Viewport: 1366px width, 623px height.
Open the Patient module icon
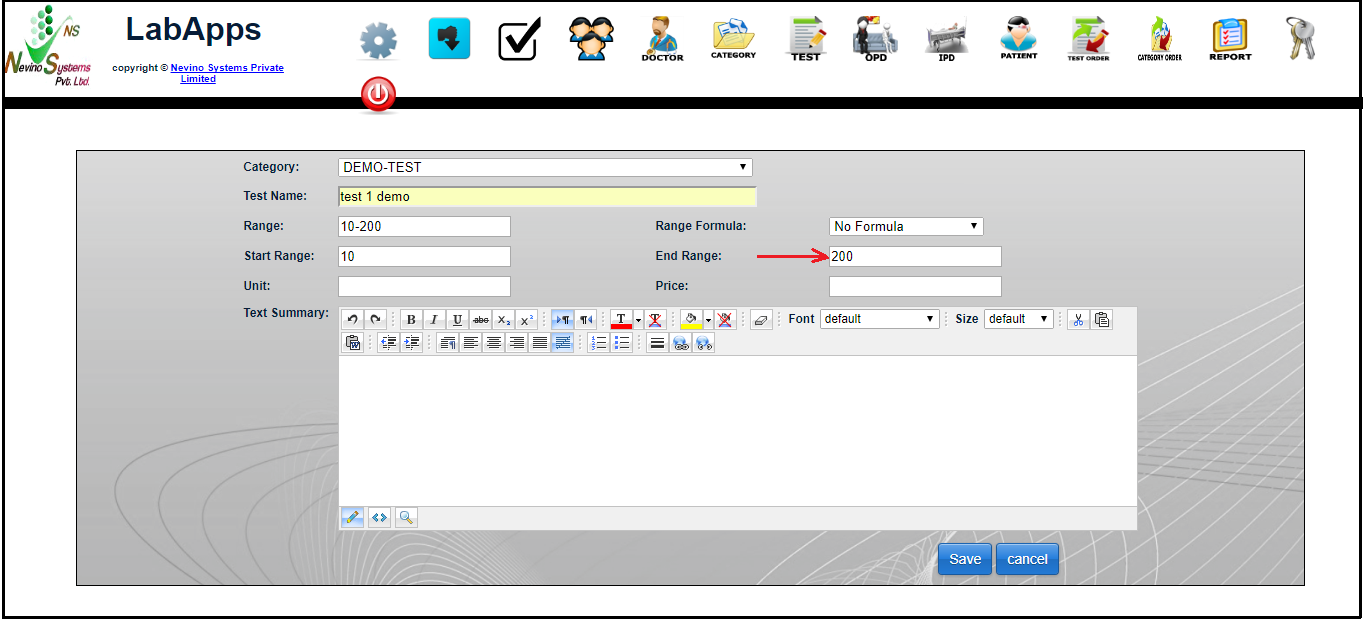1018,39
